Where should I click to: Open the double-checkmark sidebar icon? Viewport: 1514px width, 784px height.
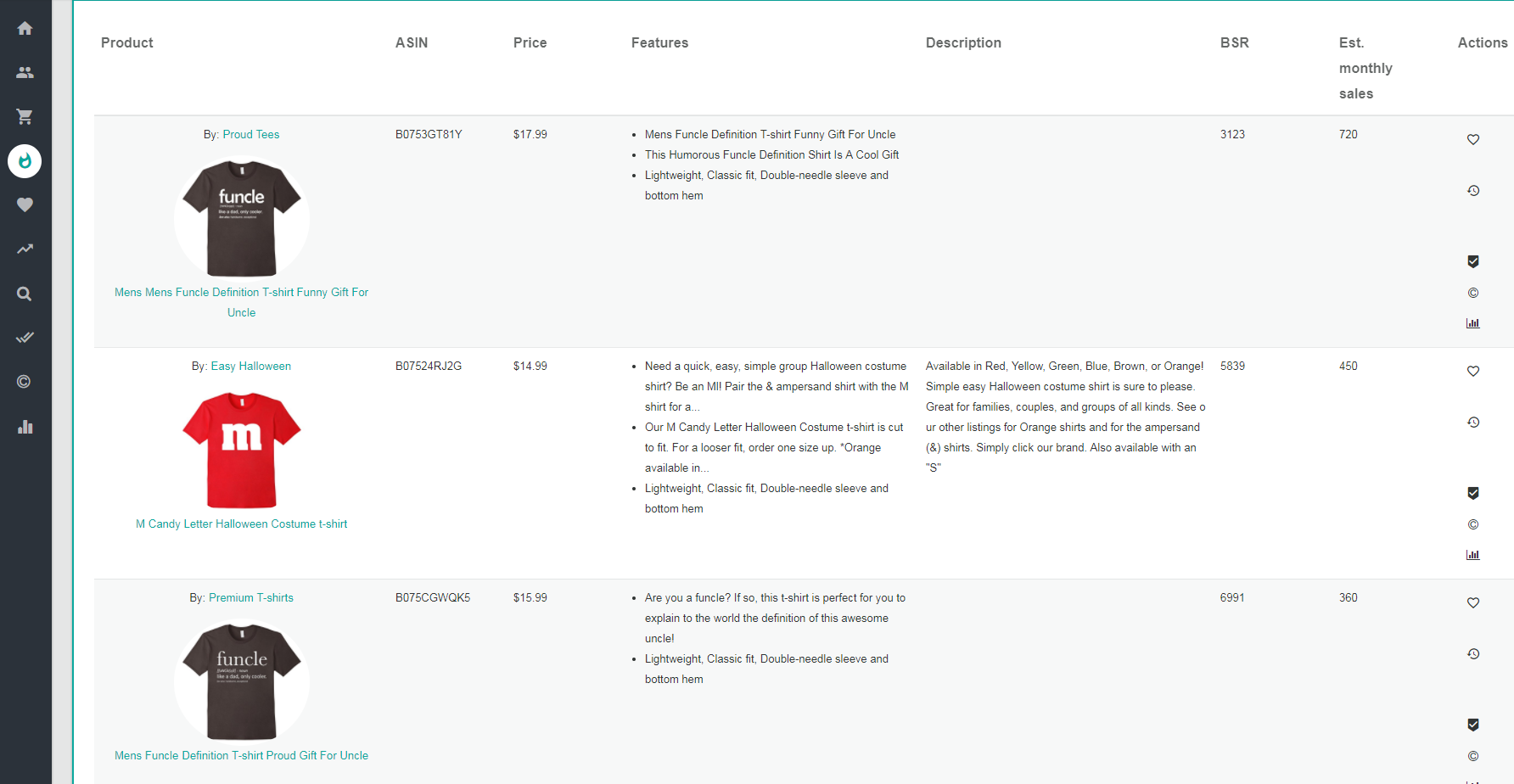tap(25, 338)
